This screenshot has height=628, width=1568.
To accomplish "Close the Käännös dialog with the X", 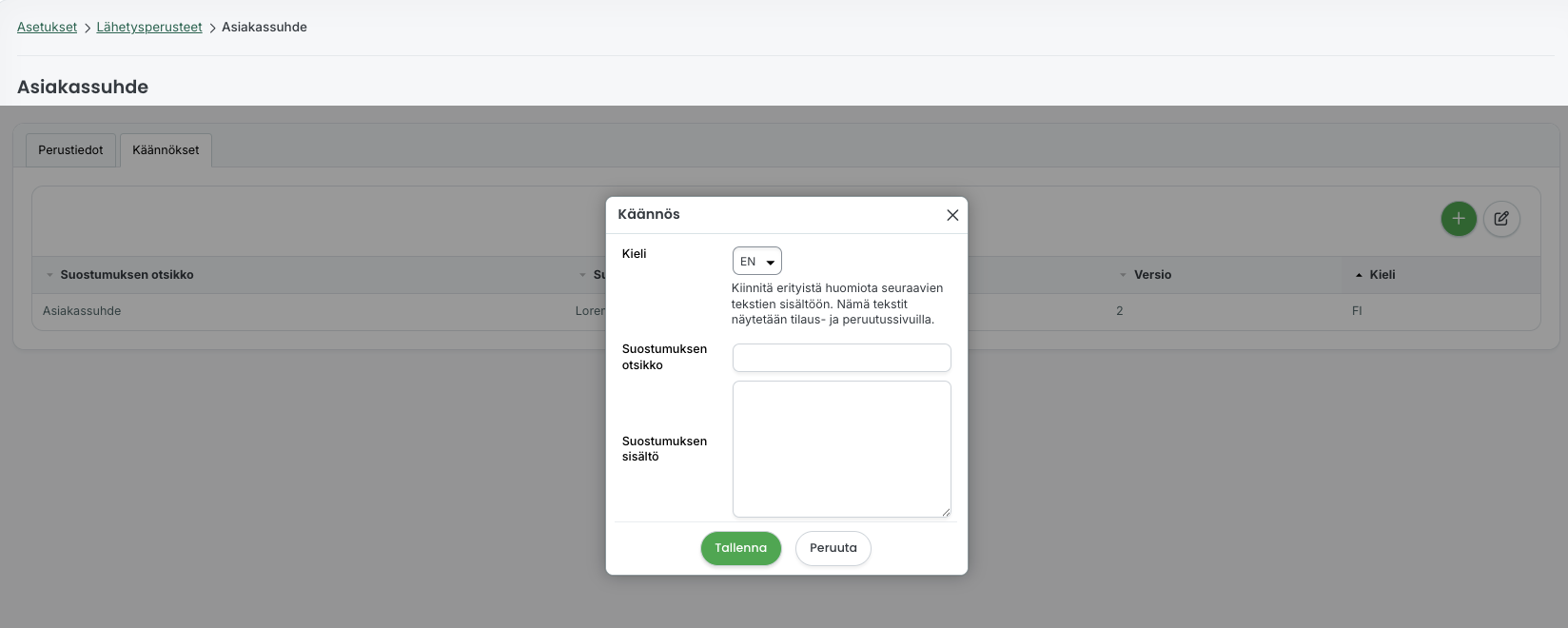I will tap(952, 215).
